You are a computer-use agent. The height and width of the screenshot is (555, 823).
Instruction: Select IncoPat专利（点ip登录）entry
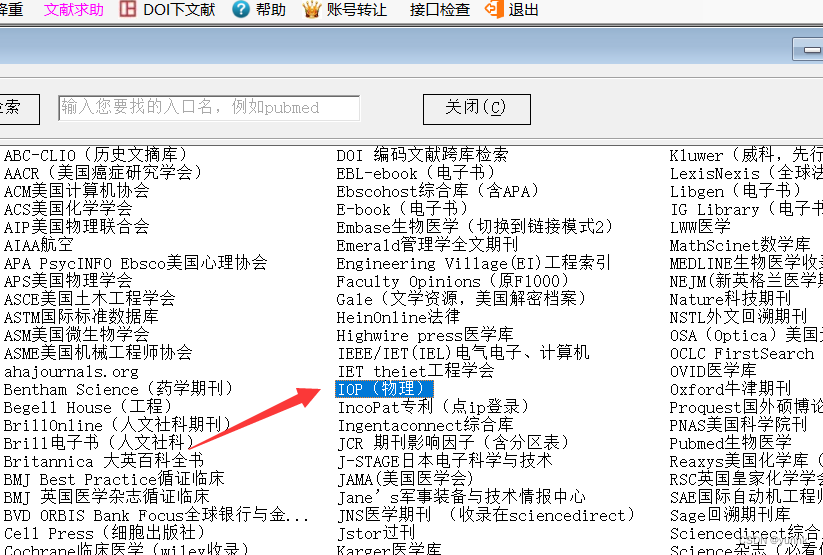pyautogui.click(x=433, y=407)
